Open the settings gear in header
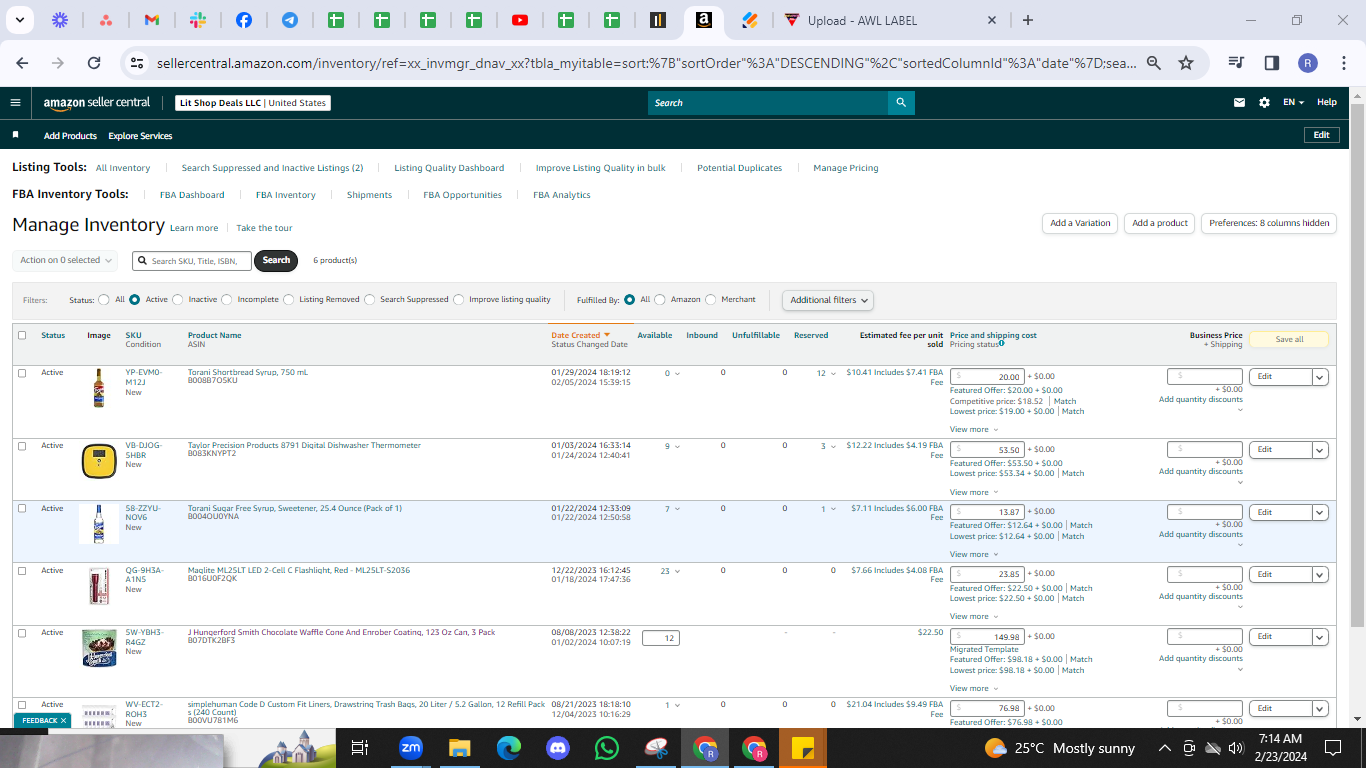Viewport: 1366px width, 768px height. coord(1264,102)
